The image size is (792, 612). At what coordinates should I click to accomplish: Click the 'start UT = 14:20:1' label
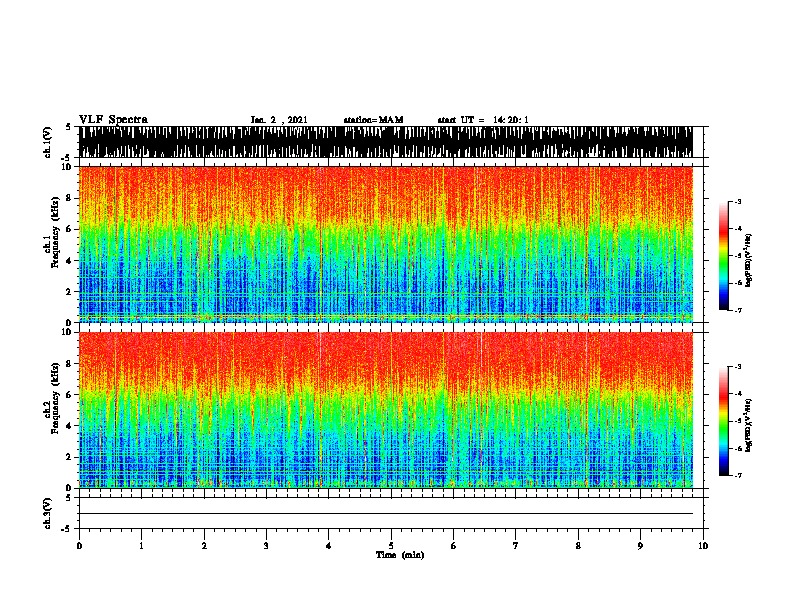point(483,120)
